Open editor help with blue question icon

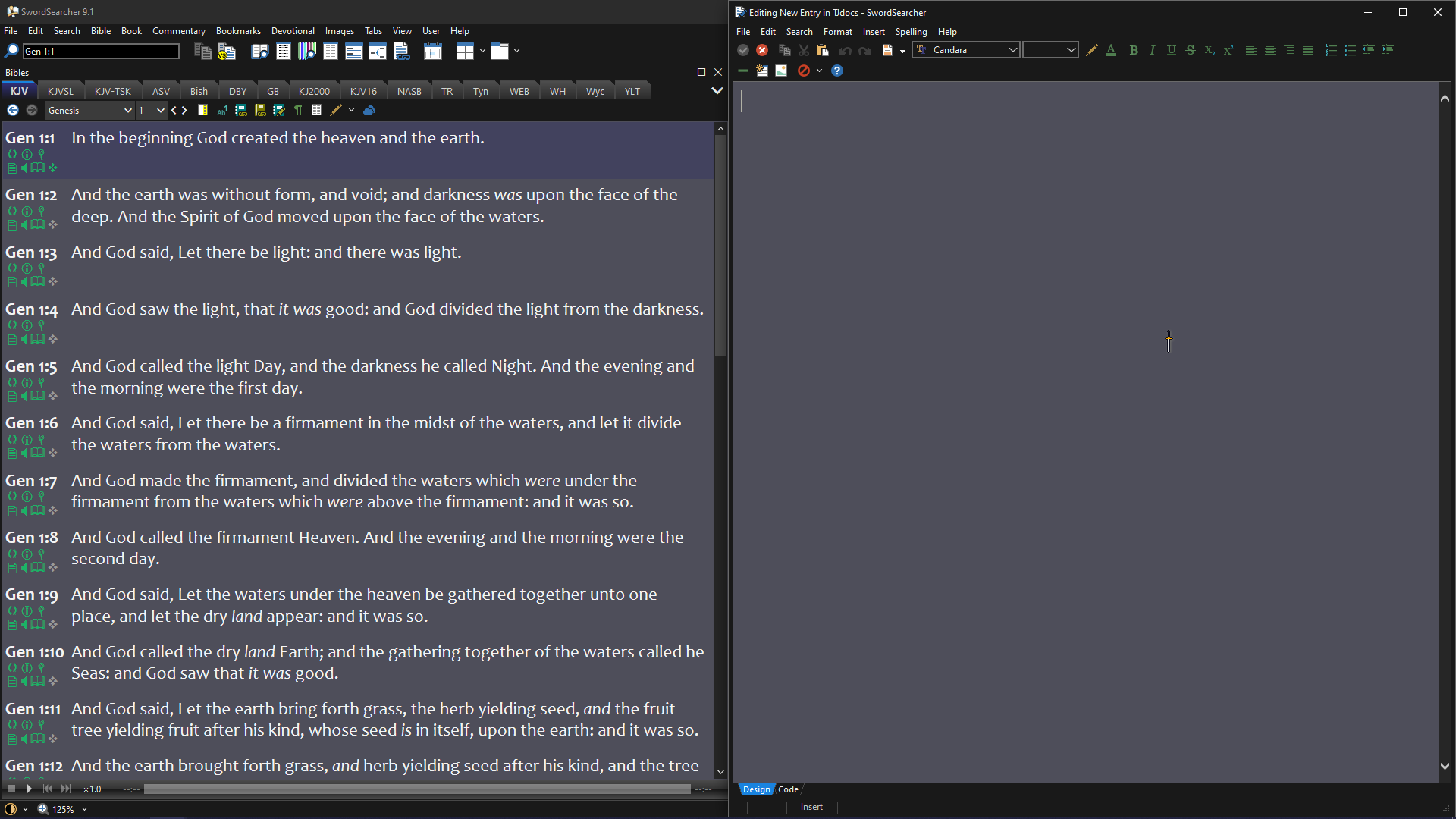coord(837,71)
